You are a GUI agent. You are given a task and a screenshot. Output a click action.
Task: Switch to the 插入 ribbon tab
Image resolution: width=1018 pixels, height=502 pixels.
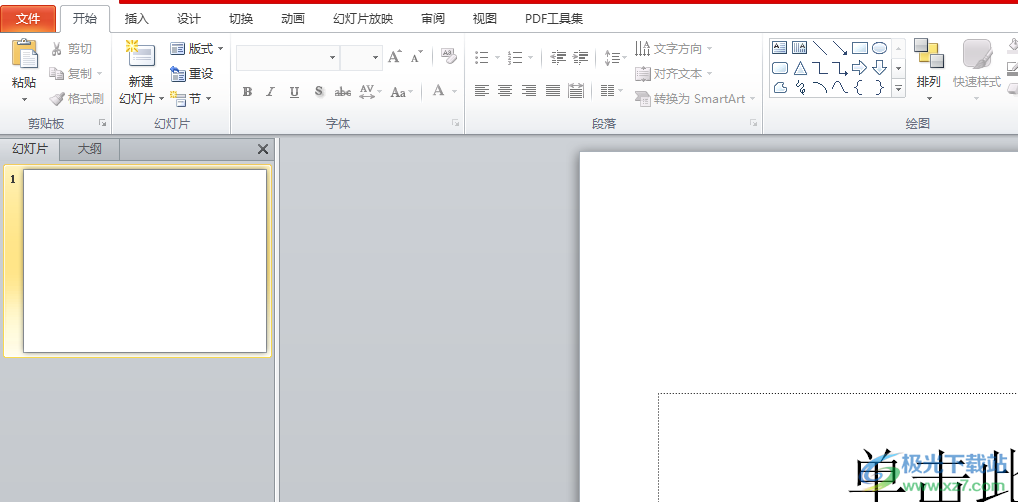[137, 19]
